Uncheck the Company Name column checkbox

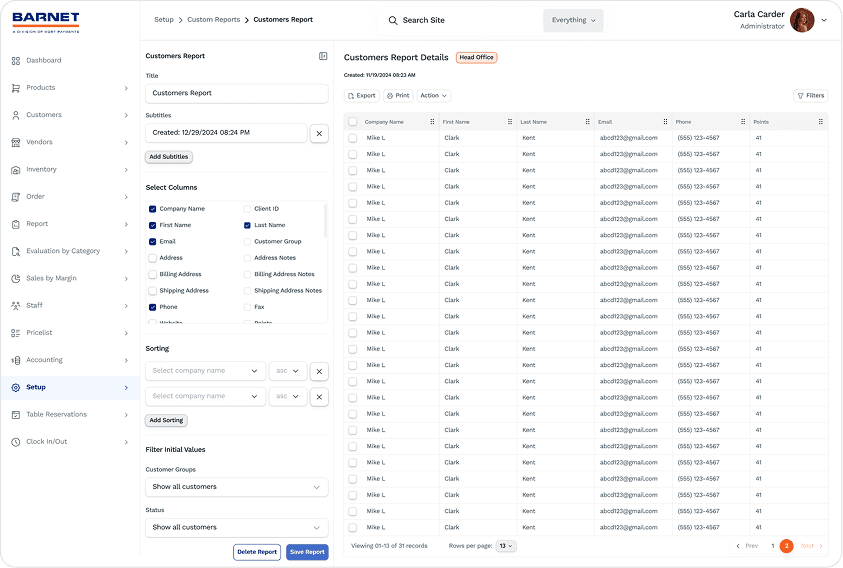coord(153,209)
